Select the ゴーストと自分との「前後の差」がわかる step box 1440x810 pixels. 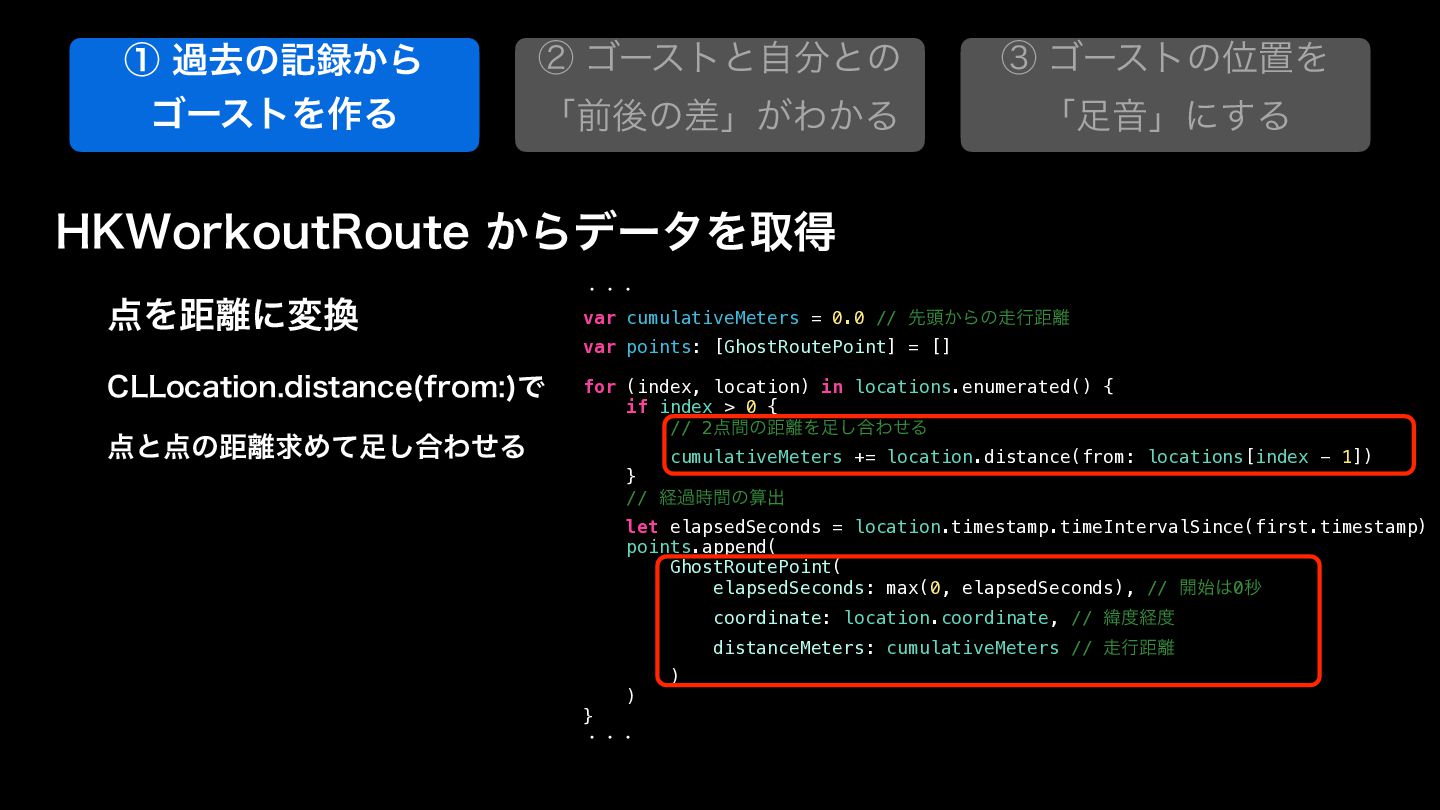(720, 95)
